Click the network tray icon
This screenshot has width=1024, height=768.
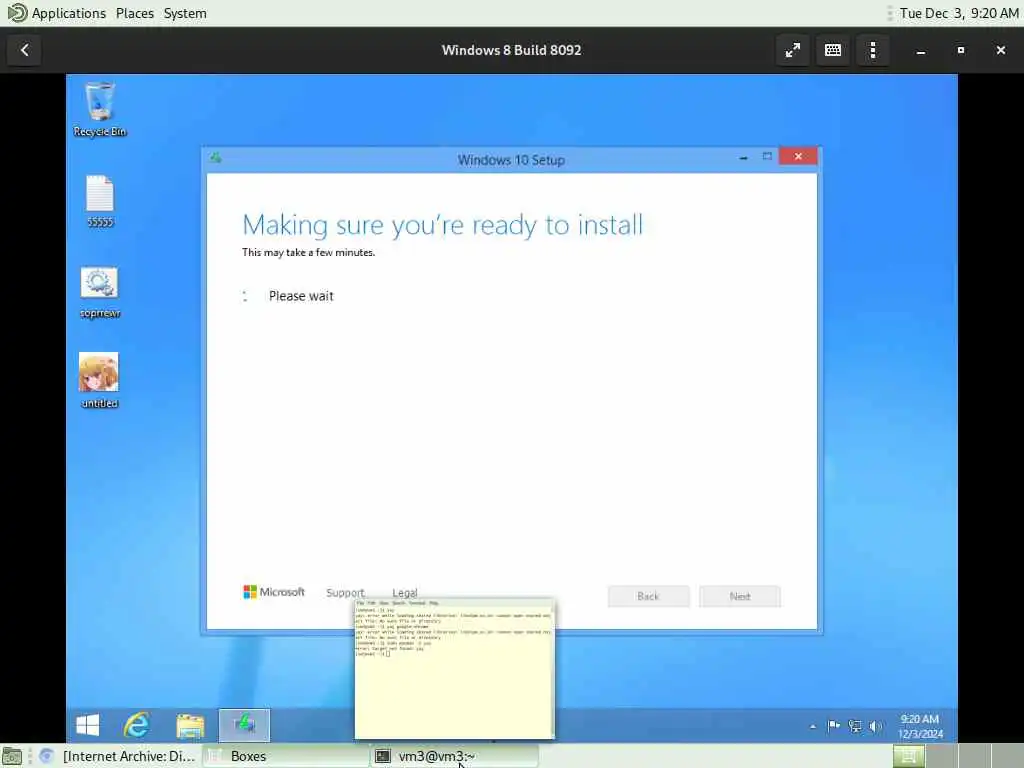(x=855, y=726)
